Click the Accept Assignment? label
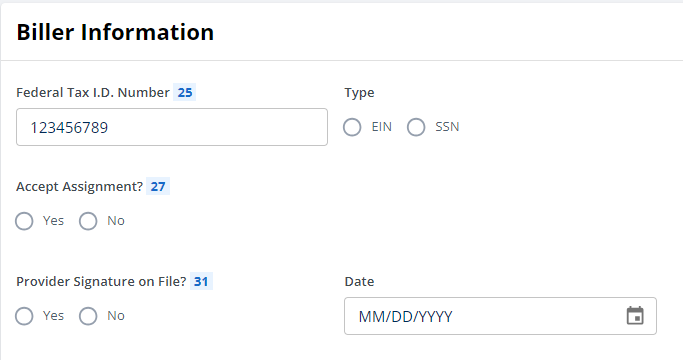The height and width of the screenshot is (360, 683). point(79,187)
